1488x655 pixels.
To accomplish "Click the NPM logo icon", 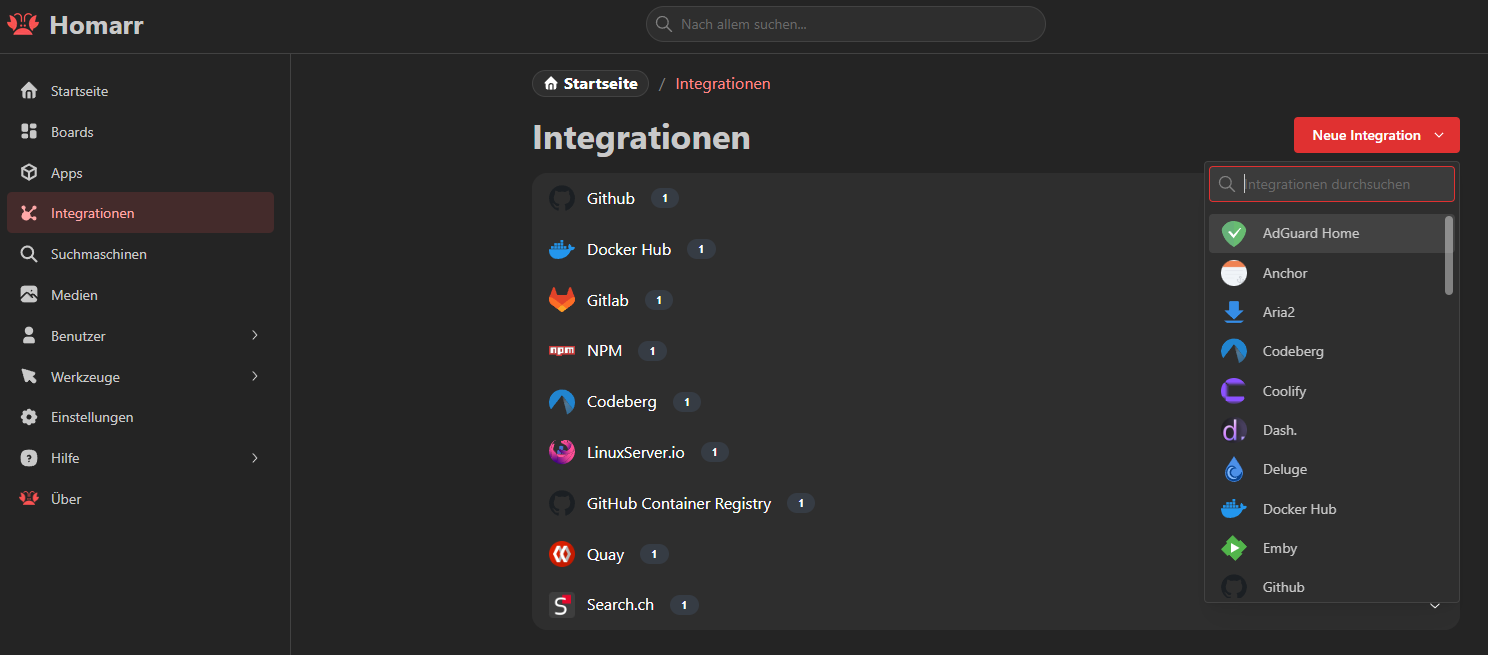I will click(562, 351).
